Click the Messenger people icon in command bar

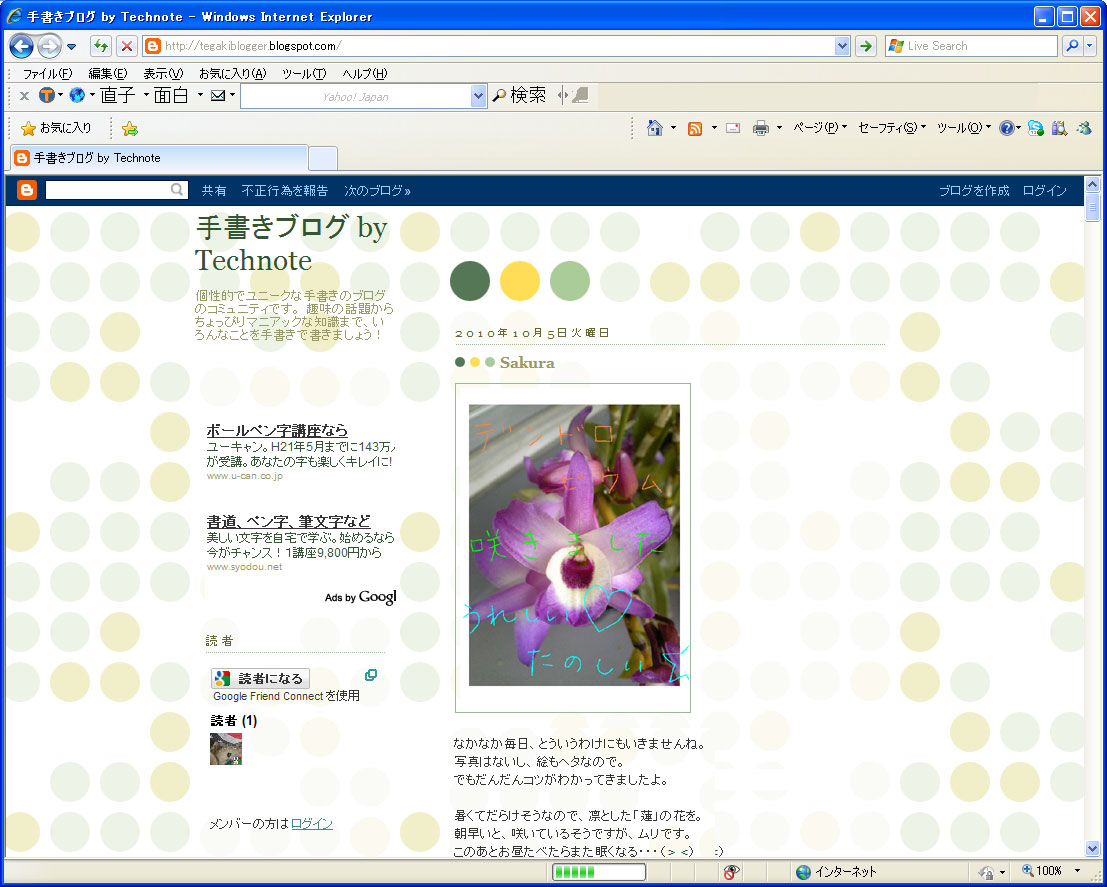click(1084, 129)
